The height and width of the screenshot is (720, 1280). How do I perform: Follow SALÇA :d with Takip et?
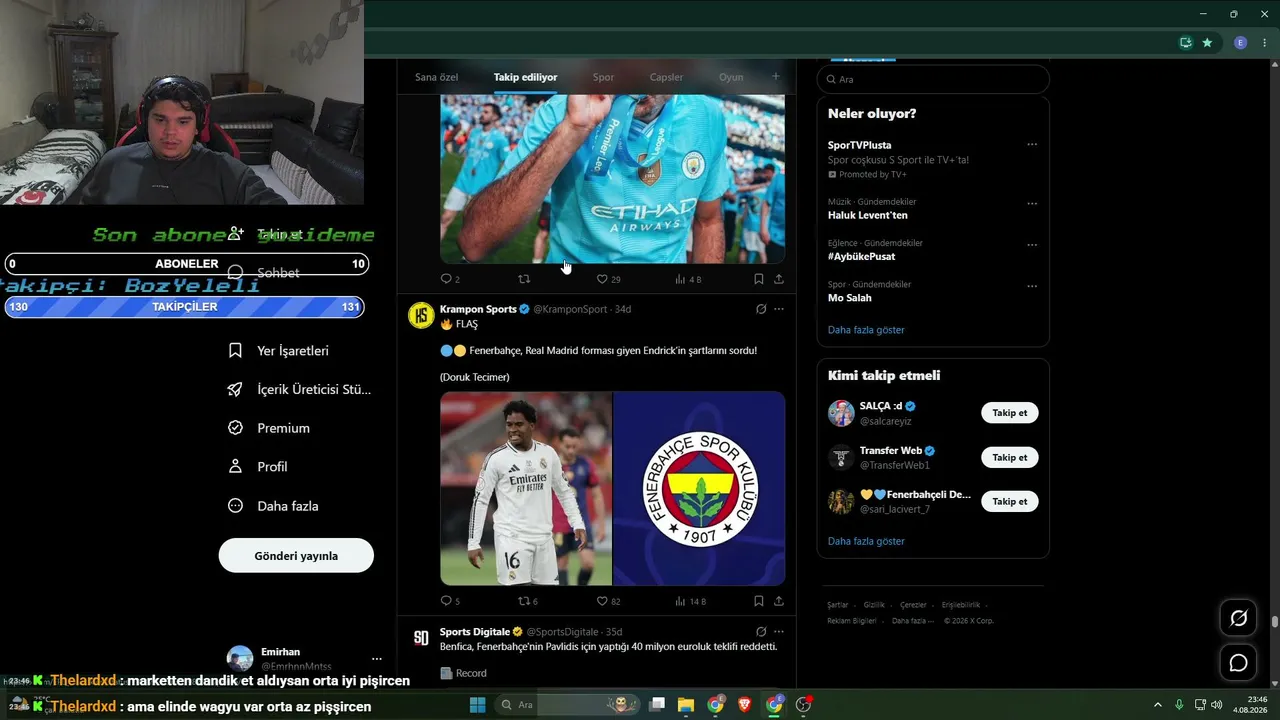1010,413
